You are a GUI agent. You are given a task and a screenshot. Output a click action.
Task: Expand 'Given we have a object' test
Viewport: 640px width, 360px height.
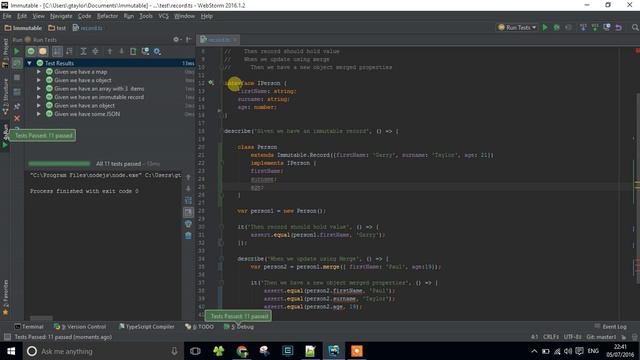pos(39,80)
